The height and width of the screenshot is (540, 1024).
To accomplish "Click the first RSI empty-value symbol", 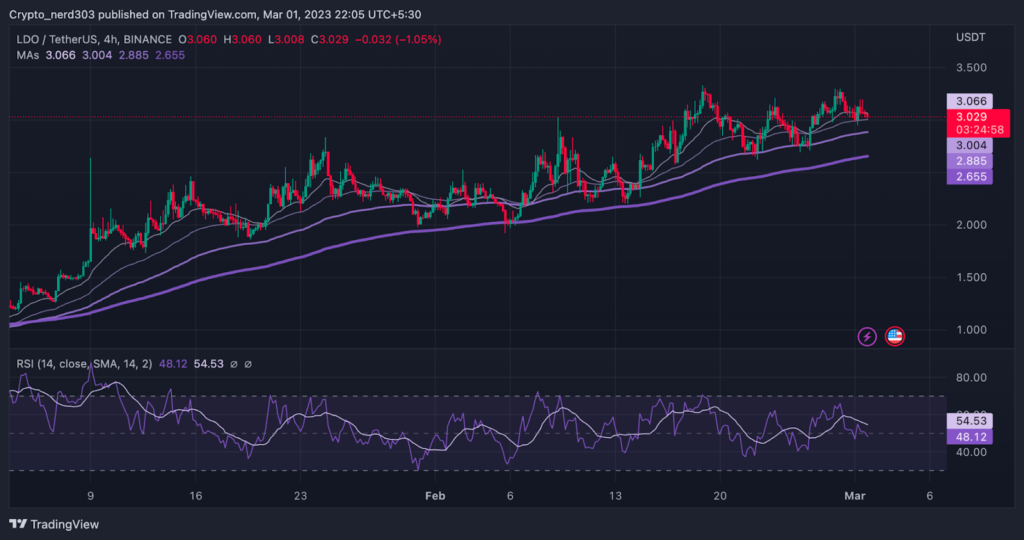I will click(x=234, y=364).
